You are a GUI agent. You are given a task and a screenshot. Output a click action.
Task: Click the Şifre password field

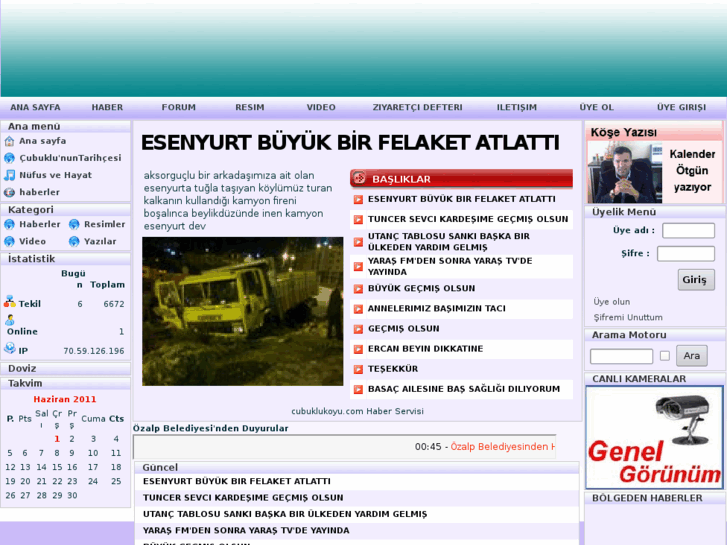pos(686,254)
